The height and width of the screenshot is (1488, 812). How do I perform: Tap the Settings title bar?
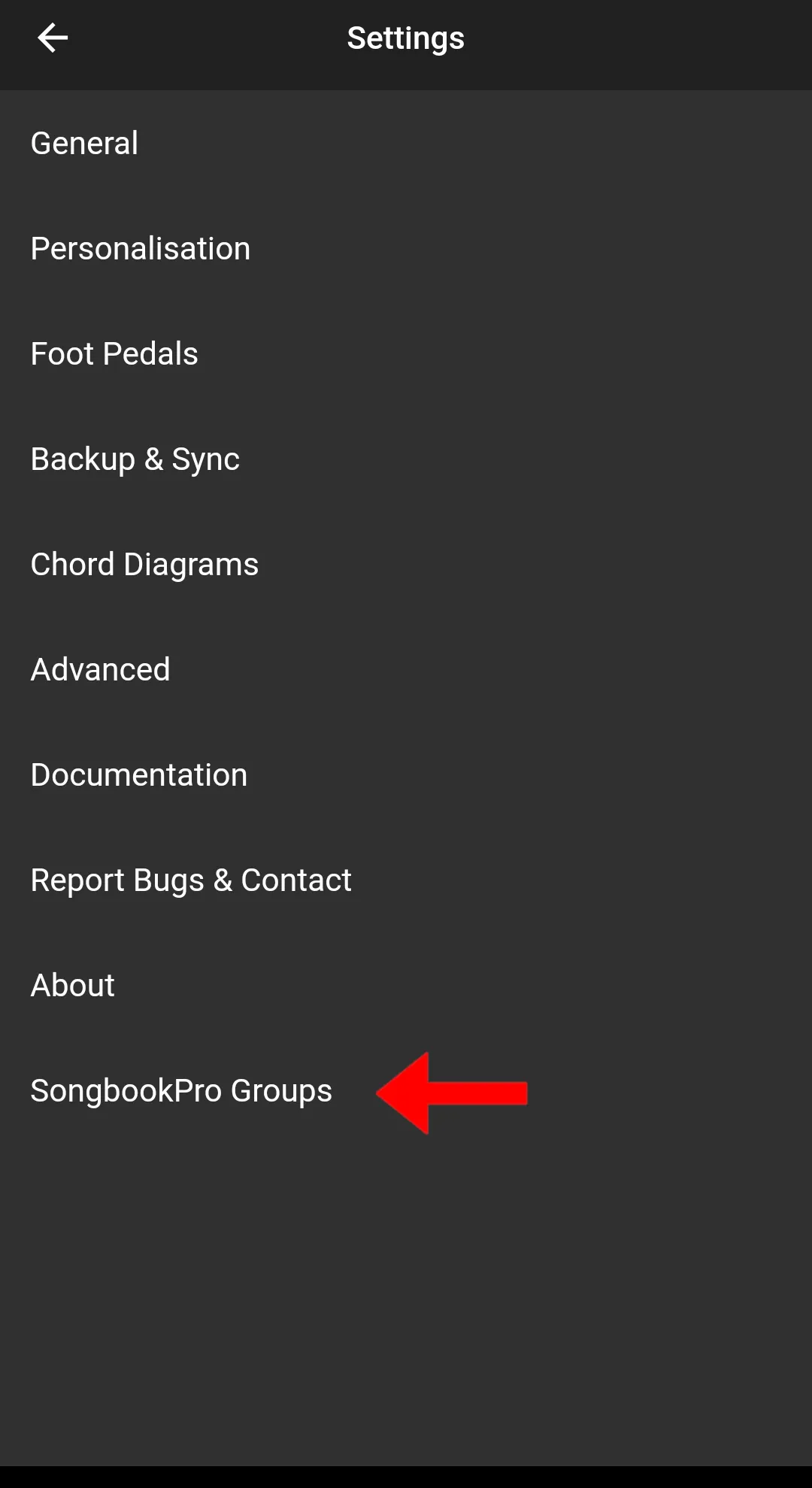point(406,38)
